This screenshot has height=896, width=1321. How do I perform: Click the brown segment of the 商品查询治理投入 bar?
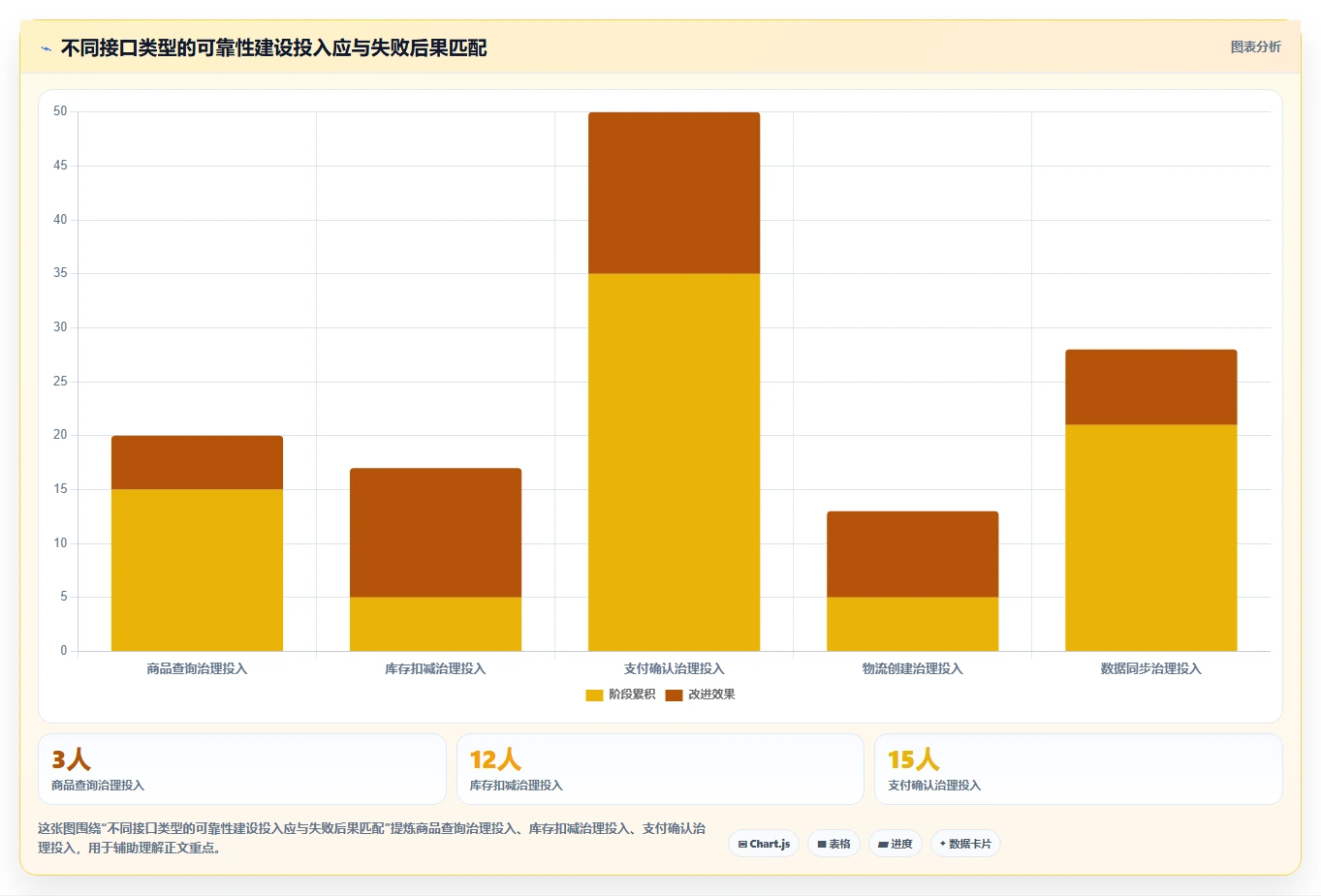[197, 463]
